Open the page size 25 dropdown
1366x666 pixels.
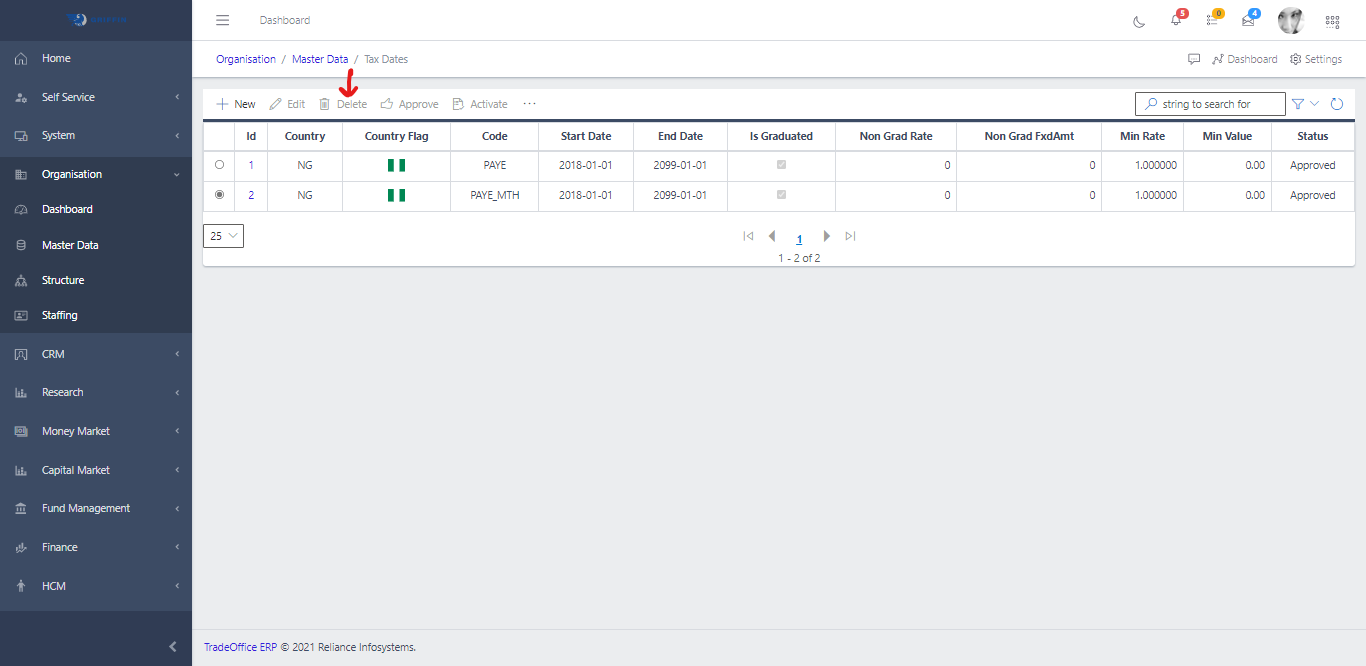[x=223, y=236]
